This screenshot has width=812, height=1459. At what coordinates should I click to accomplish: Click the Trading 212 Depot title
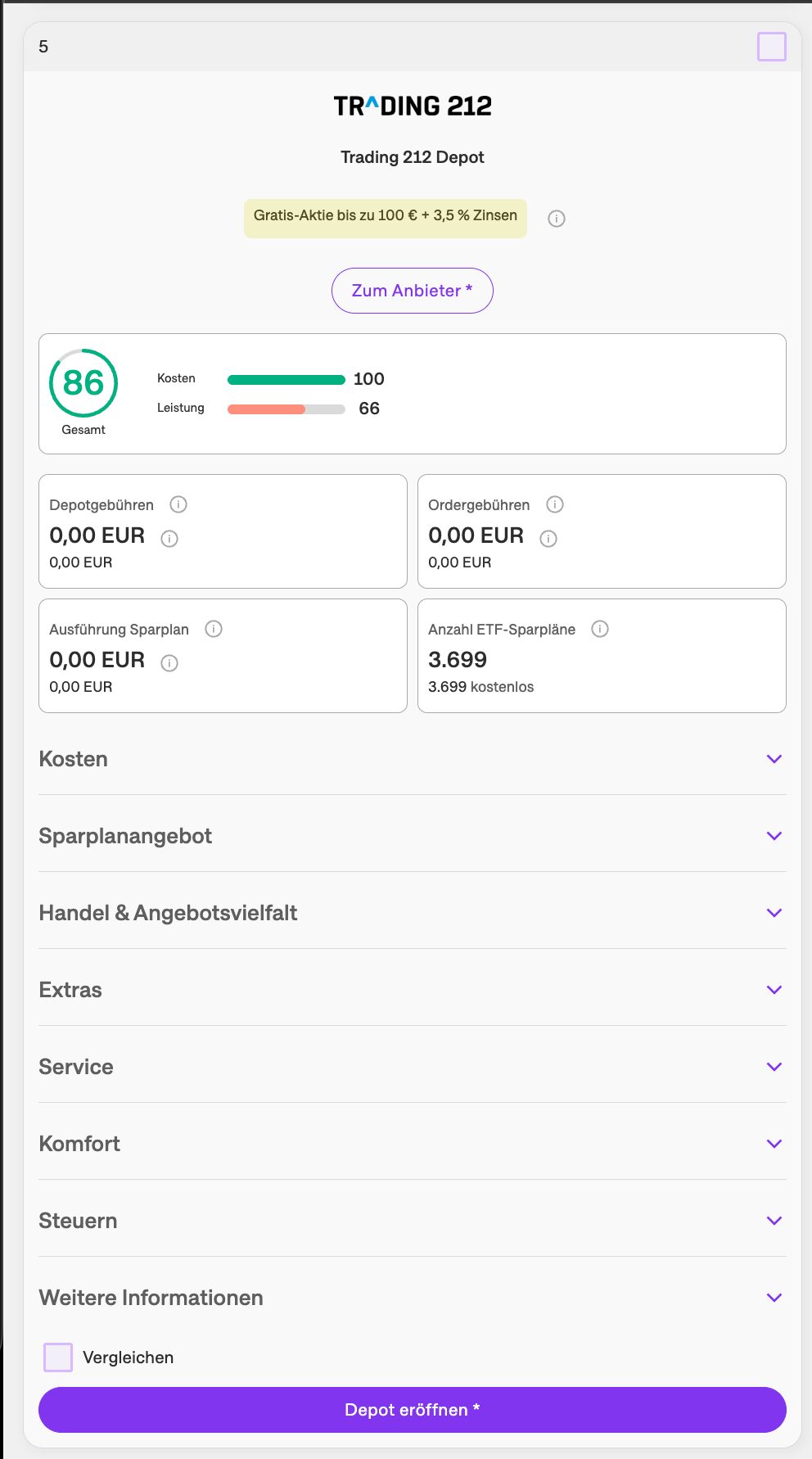[x=413, y=157]
